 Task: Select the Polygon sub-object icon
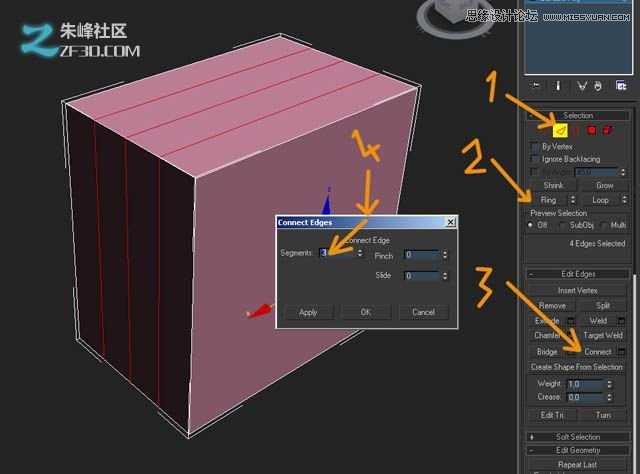[591, 131]
